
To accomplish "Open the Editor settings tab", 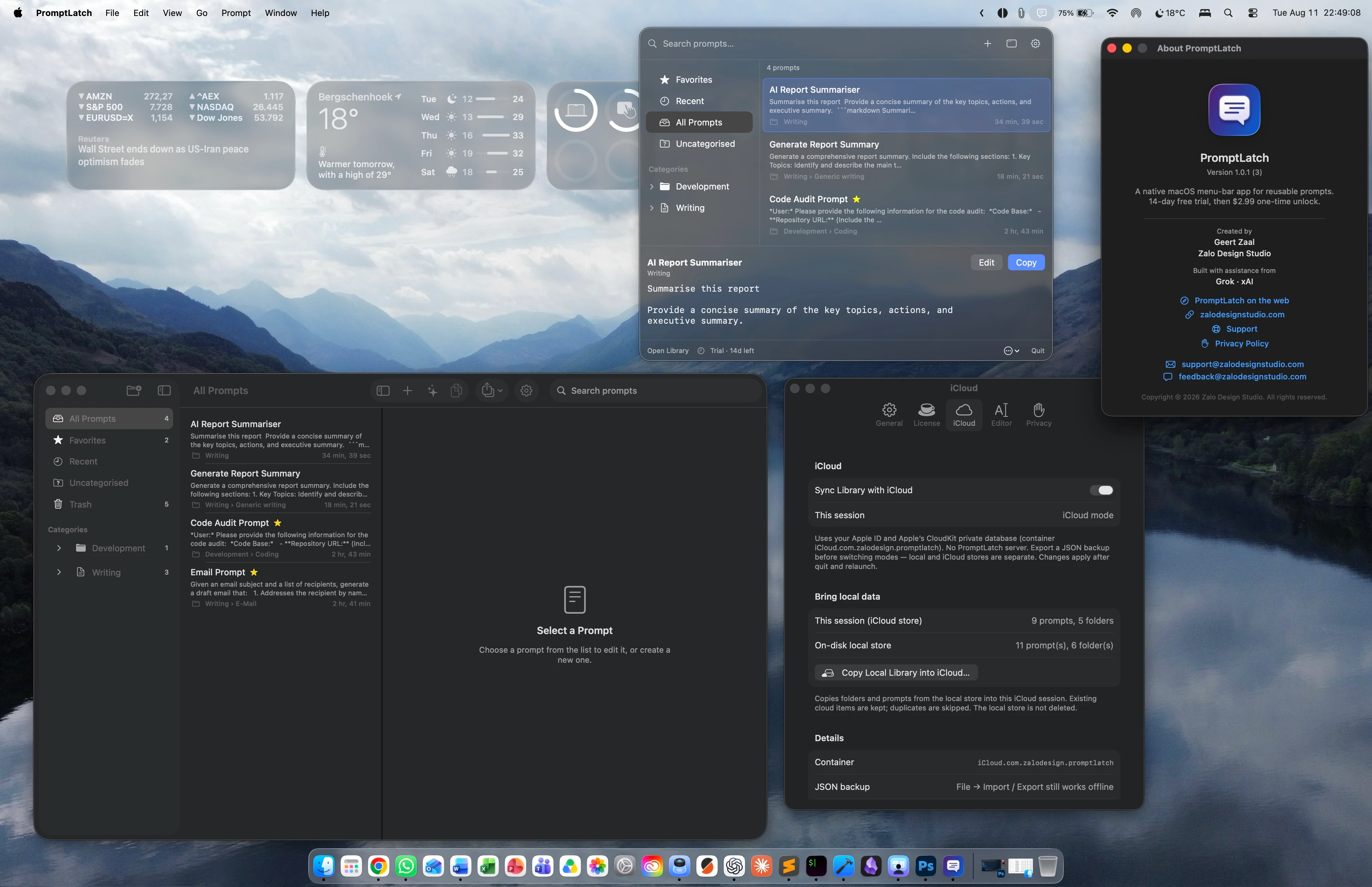I will point(1001,415).
